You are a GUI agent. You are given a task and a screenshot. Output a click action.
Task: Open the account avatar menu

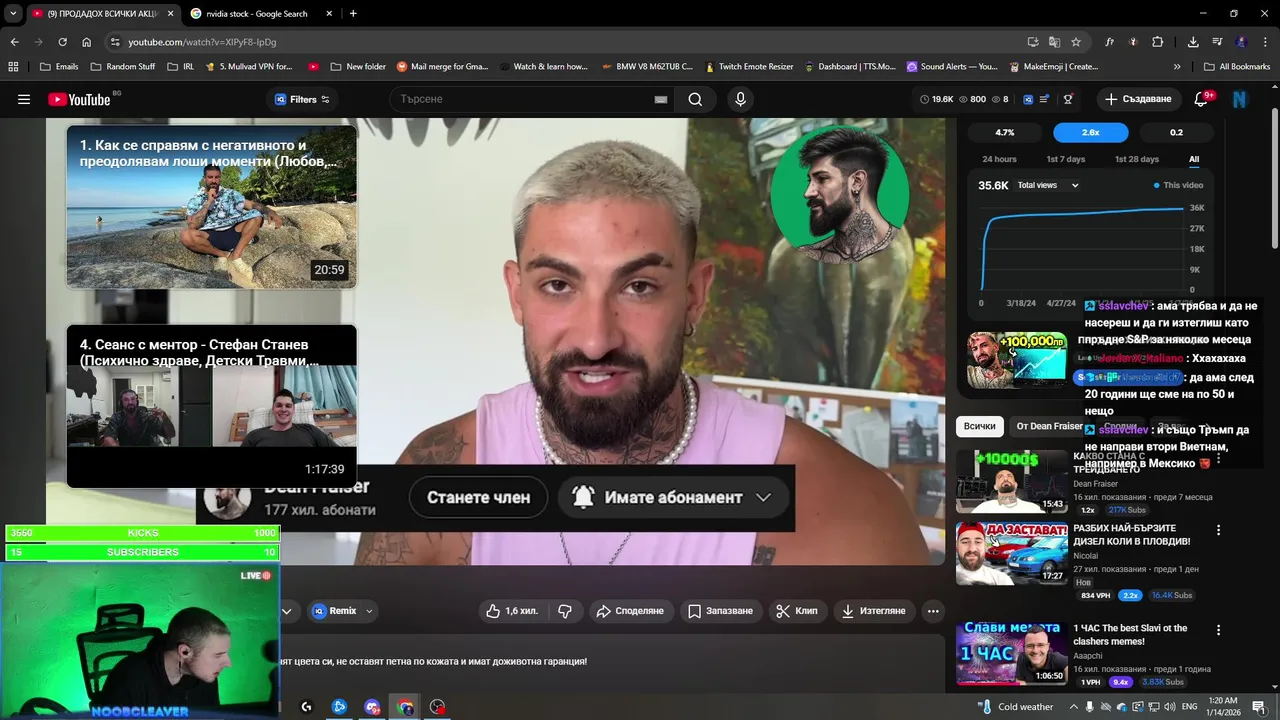(1240, 99)
